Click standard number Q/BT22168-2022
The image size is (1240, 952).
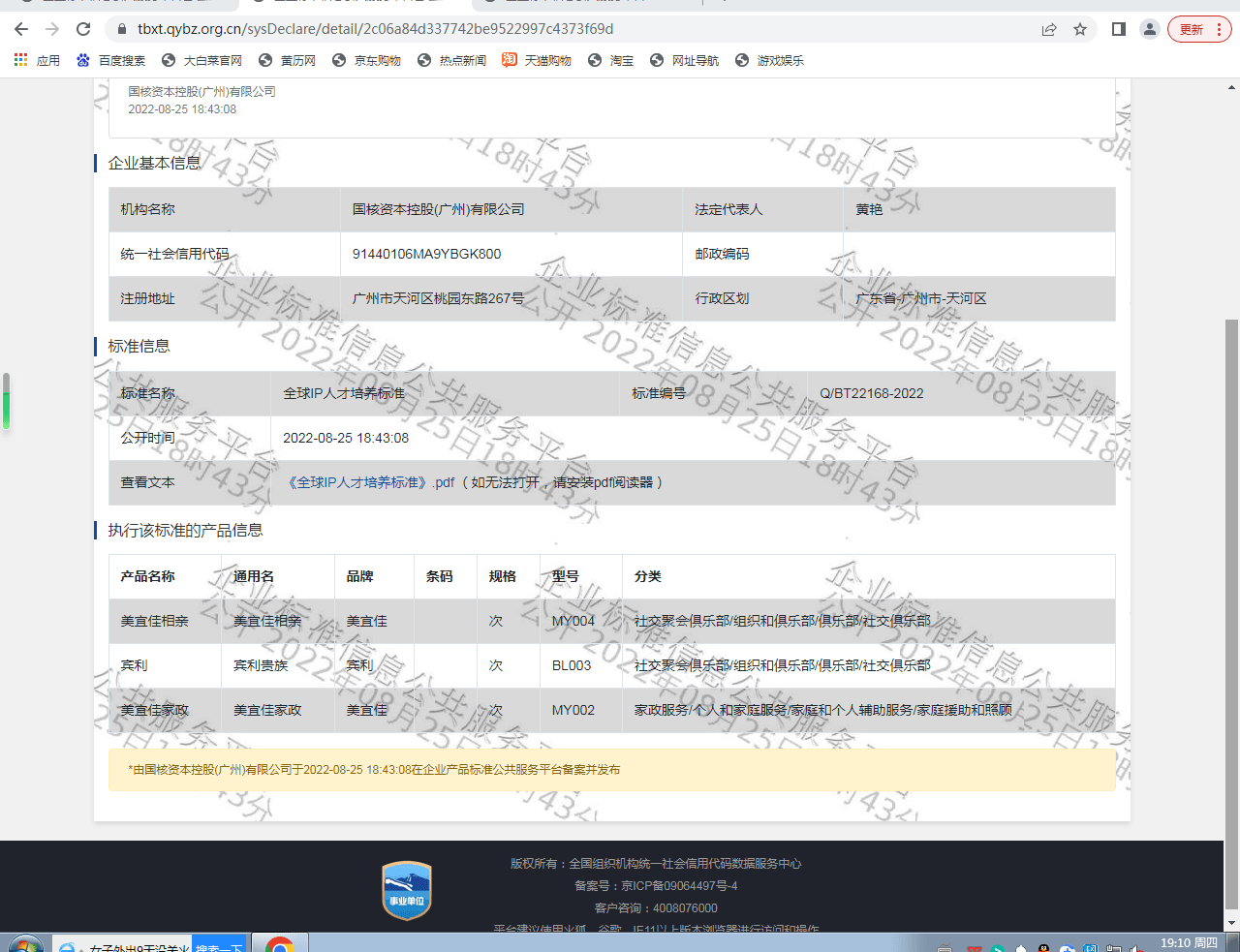[872, 393]
